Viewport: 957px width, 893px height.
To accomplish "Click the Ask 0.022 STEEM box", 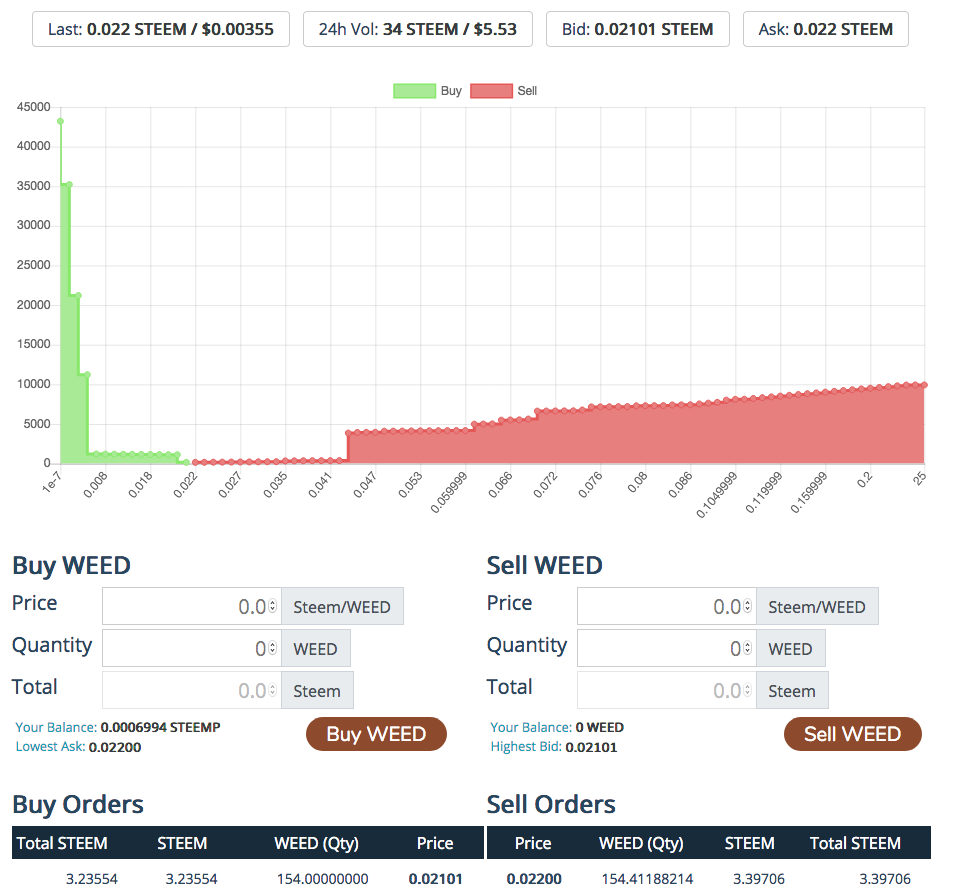I will coord(826,29).
